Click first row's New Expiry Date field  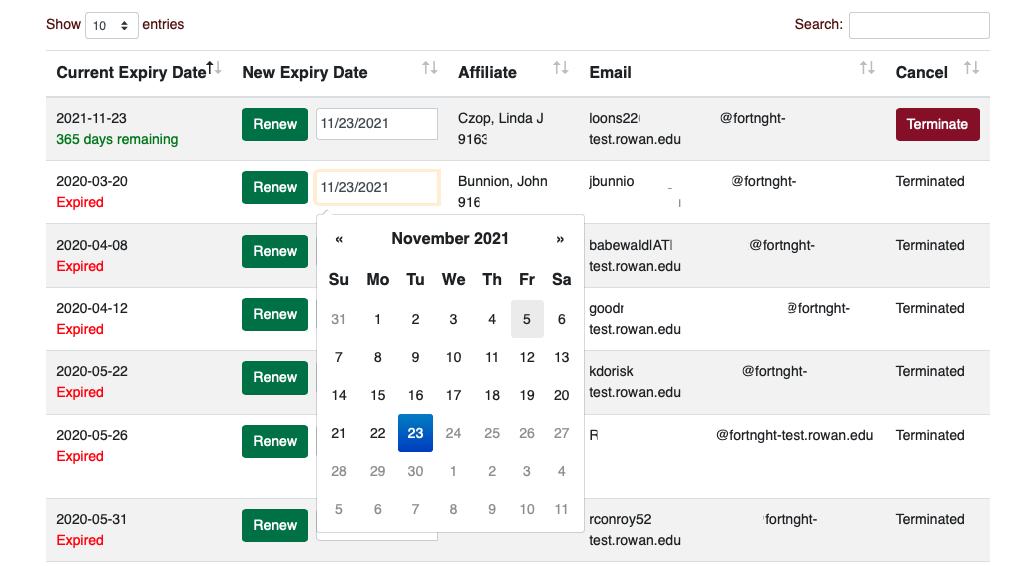click(x=377, y=124)
